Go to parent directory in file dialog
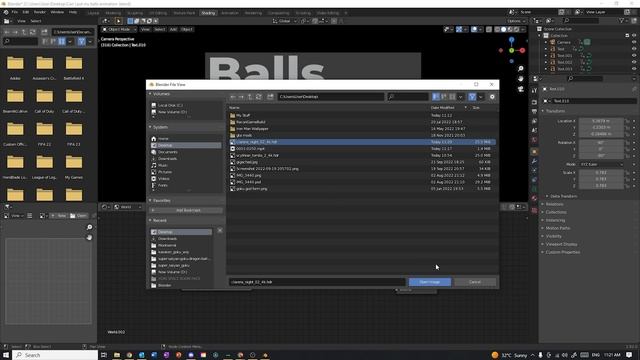The height and width of the screenshot is (360, 640). [250, 97]
